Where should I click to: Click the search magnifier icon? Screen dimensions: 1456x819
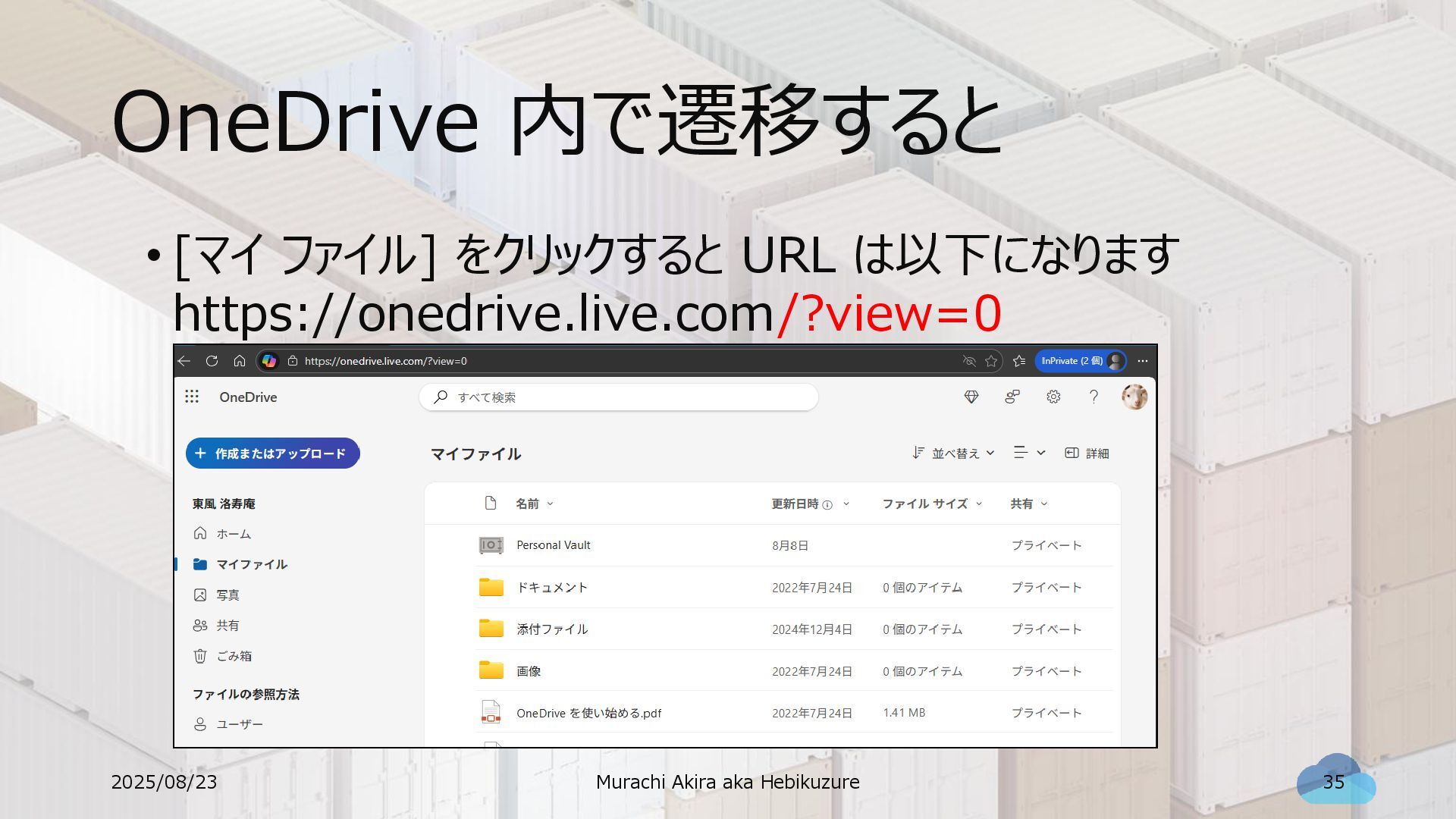coord(441,397)
